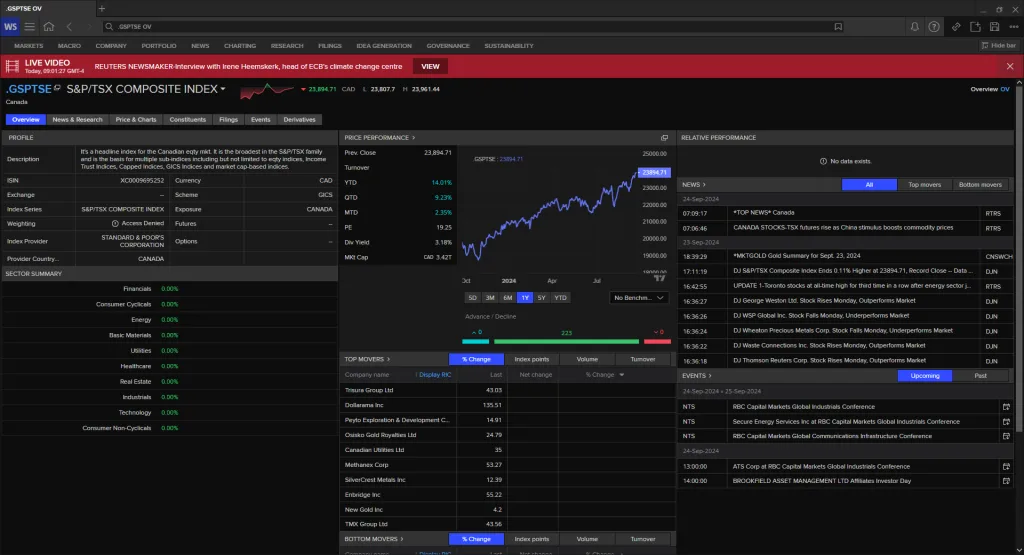Add Secure Energy Services event to calendar
The width and height of the screenshot is (1024, 555).
point(1006,422)
